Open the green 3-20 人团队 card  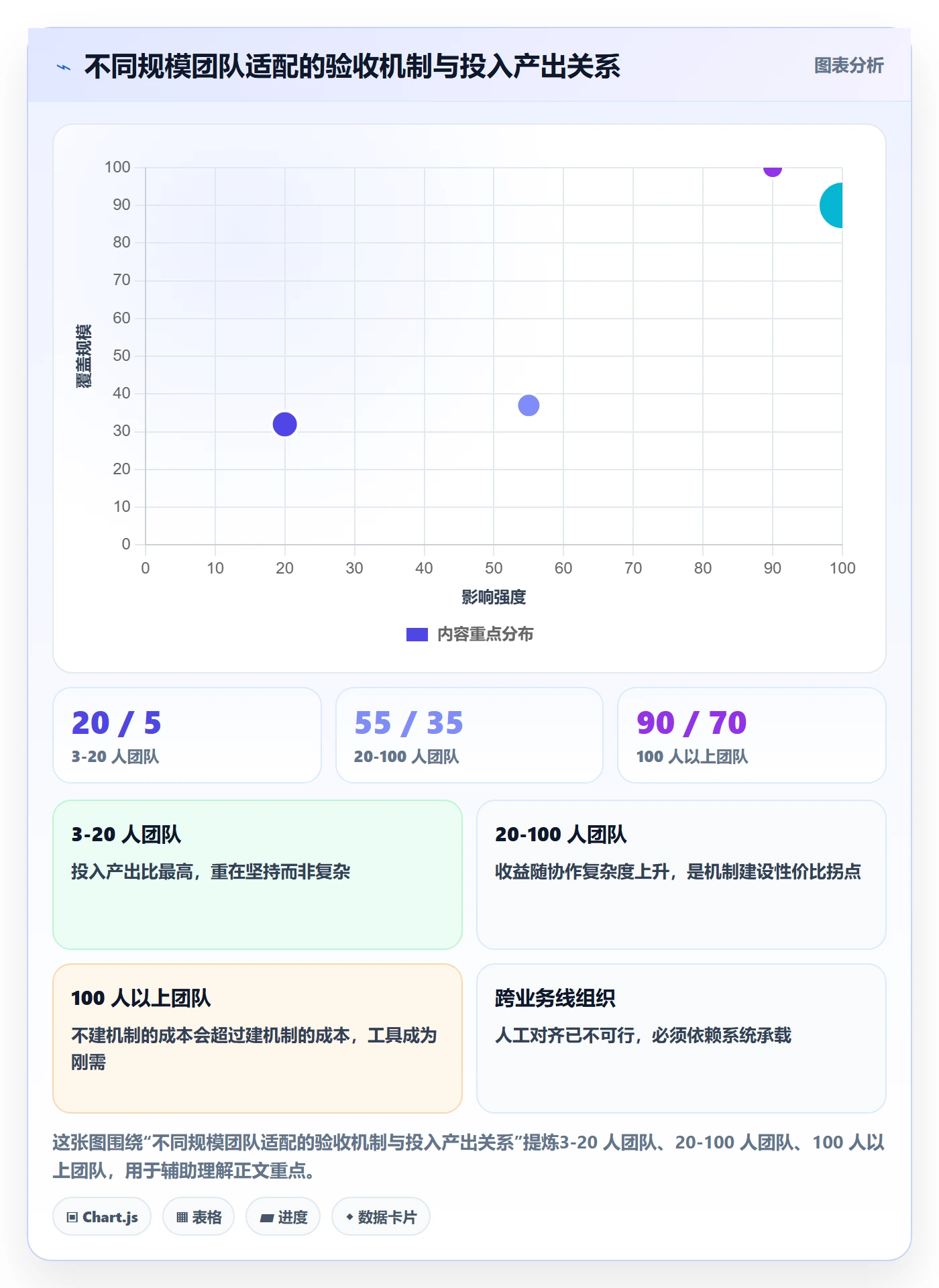point(258,875)
